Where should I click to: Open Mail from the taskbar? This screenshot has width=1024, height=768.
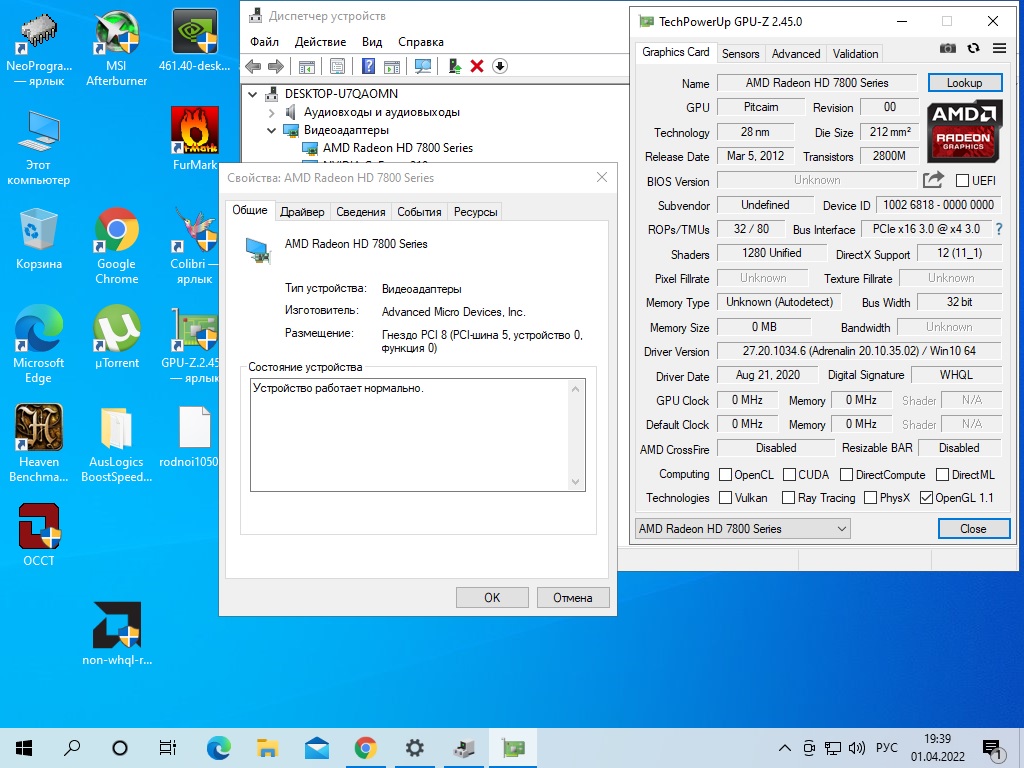click(317, 748)
